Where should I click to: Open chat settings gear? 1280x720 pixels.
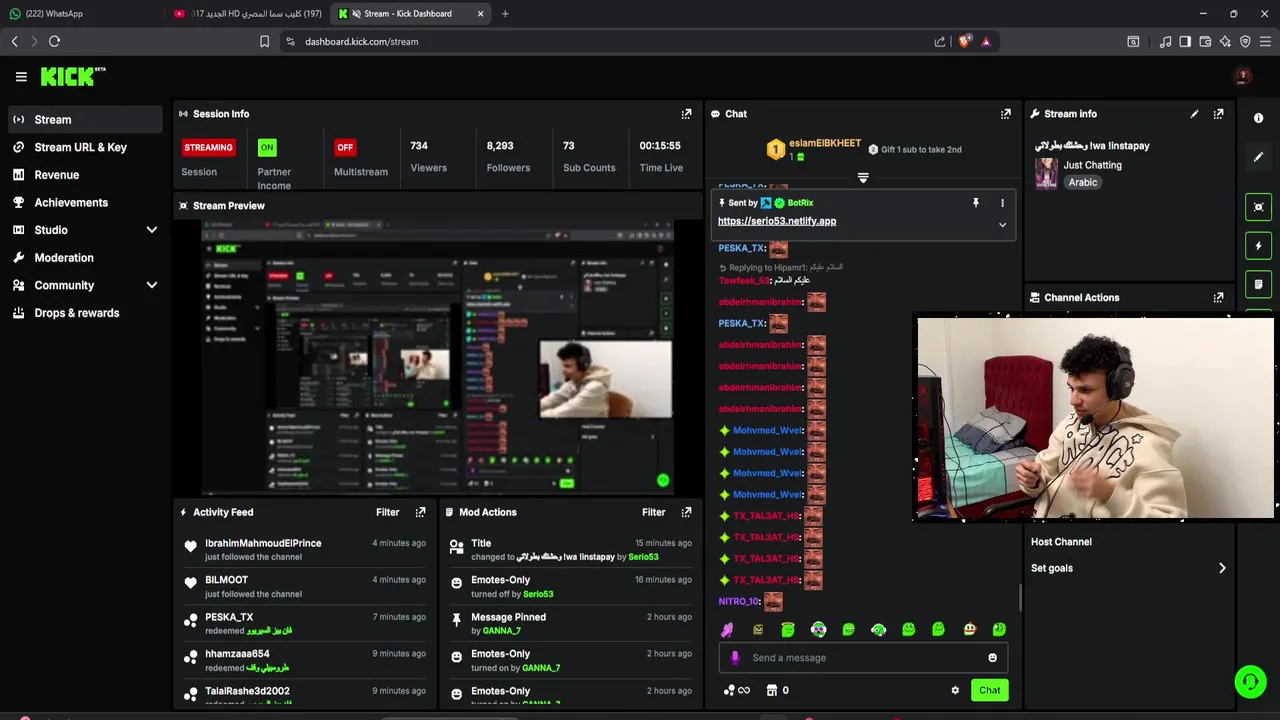(955, 690)
